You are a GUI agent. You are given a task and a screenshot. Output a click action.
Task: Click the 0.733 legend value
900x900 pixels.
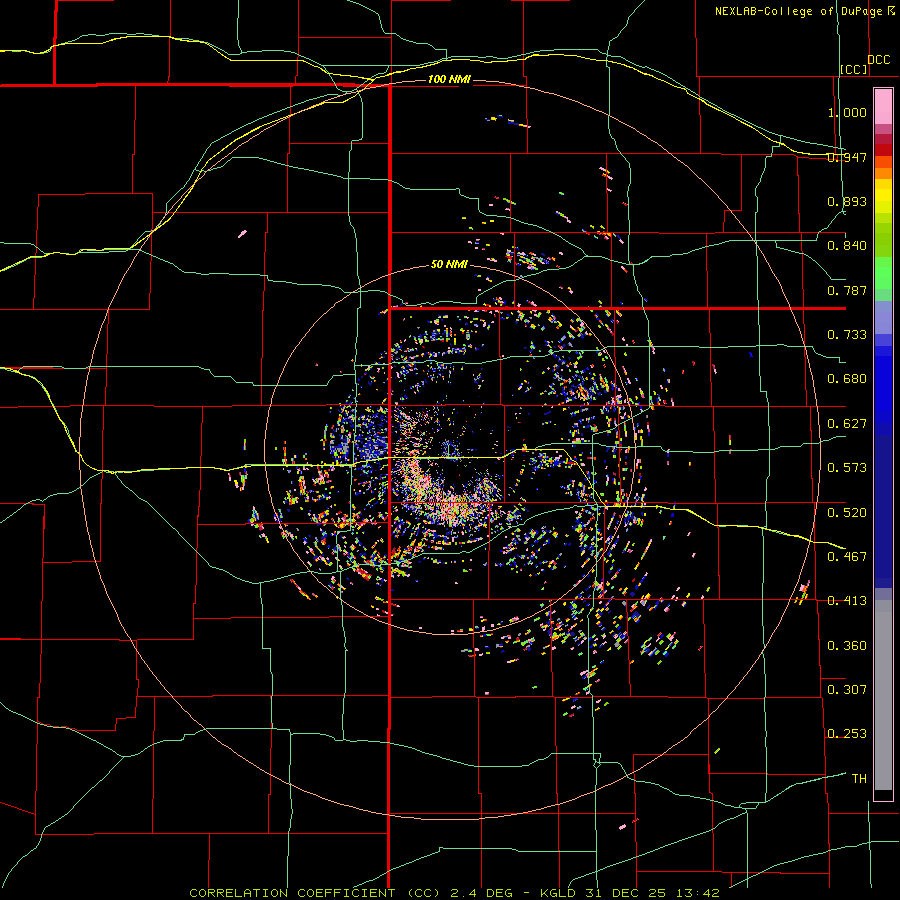point(847,335)
